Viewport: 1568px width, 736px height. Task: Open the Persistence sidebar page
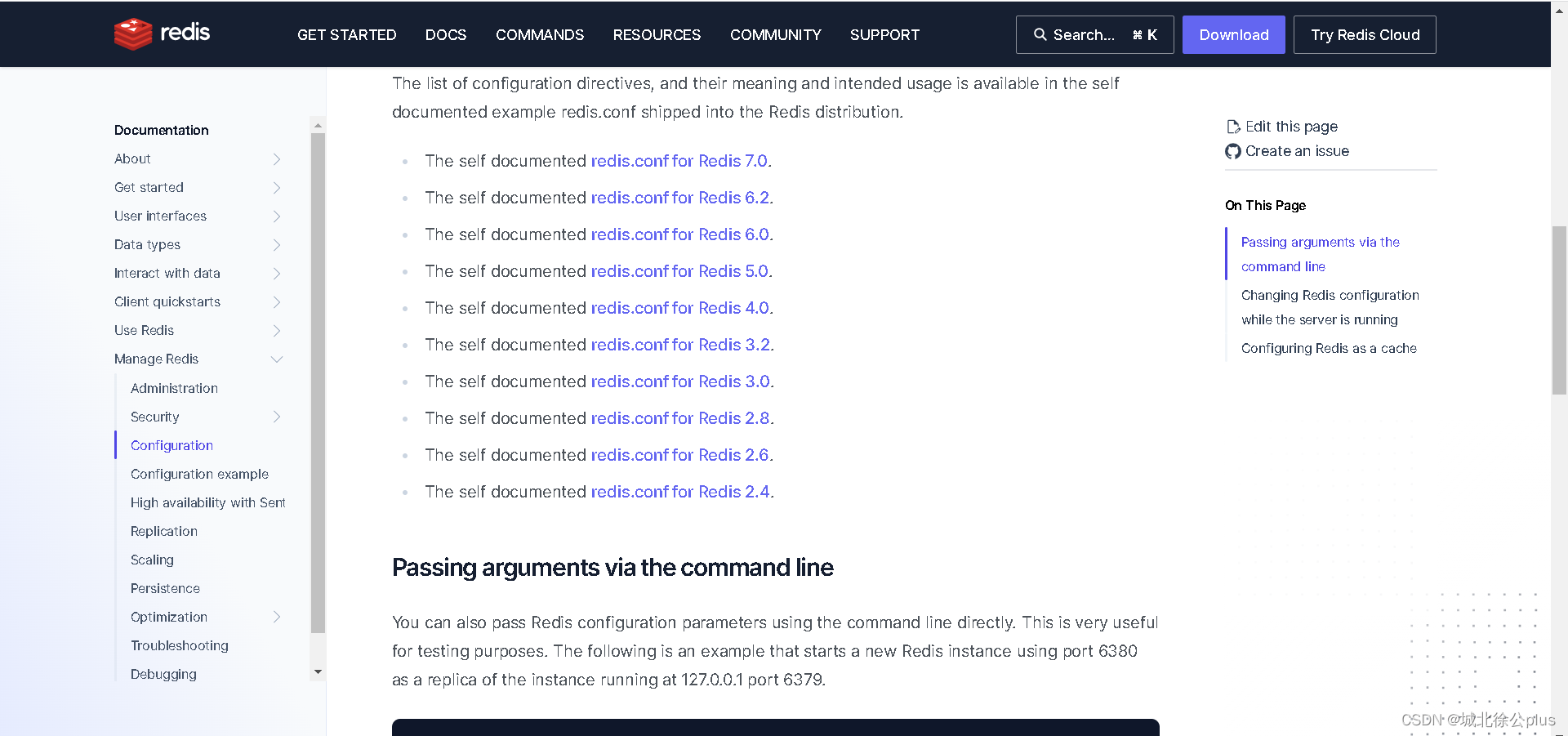point(165,588)
